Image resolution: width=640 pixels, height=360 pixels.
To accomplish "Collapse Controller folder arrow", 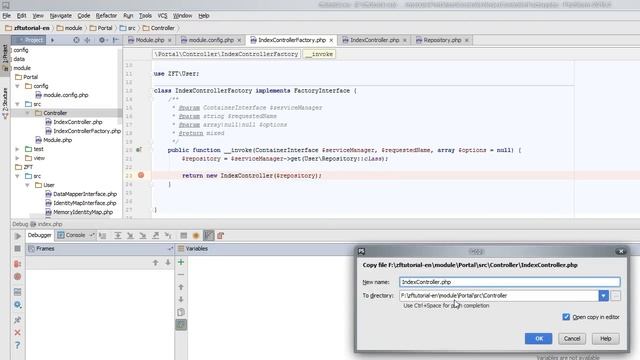I will [x=27, y=113].
